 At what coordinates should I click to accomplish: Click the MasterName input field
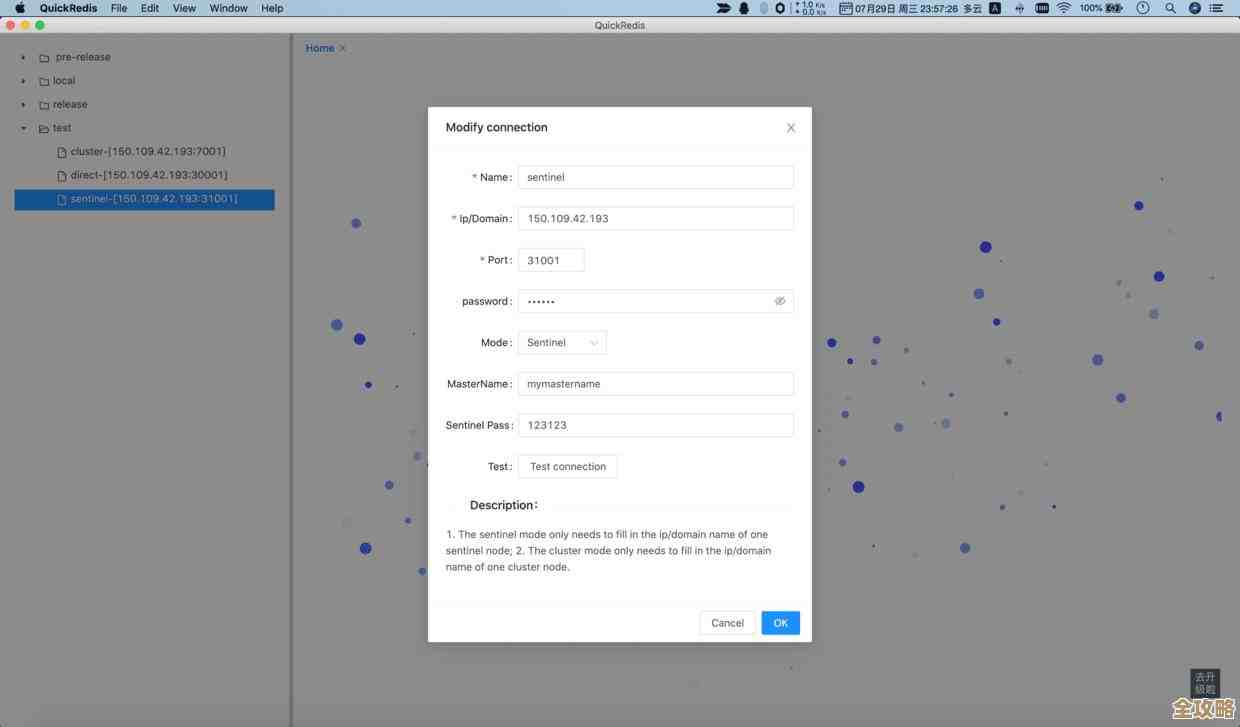655,384
